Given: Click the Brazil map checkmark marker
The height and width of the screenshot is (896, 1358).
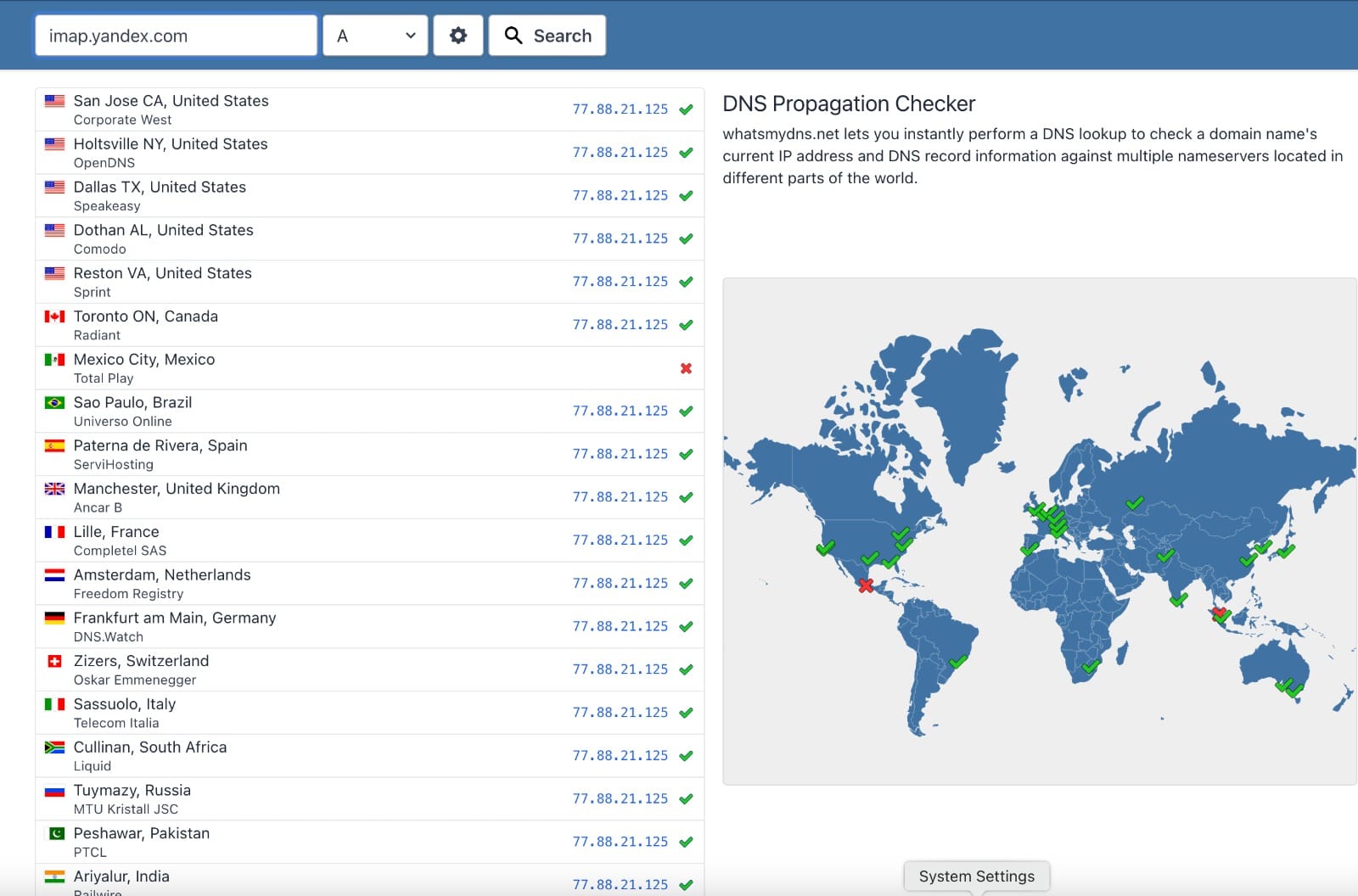Looking at the screenshot, I should coord(957,662).
